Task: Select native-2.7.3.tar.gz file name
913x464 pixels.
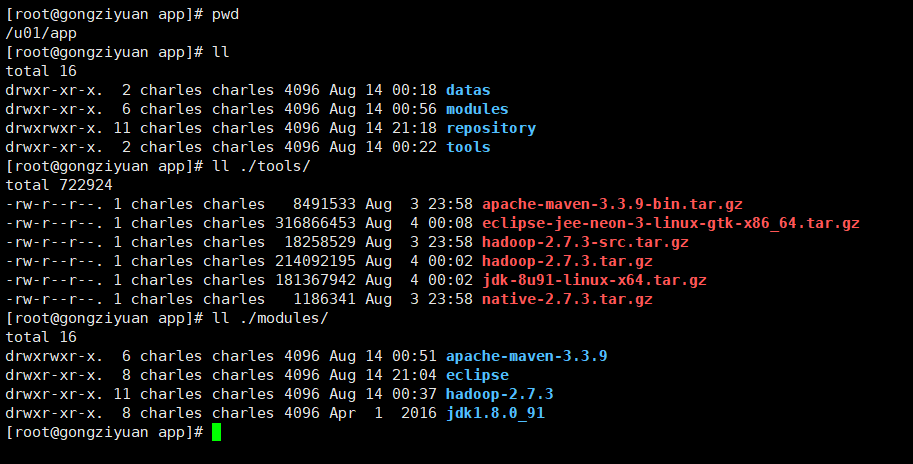Action: click(567, 299)
